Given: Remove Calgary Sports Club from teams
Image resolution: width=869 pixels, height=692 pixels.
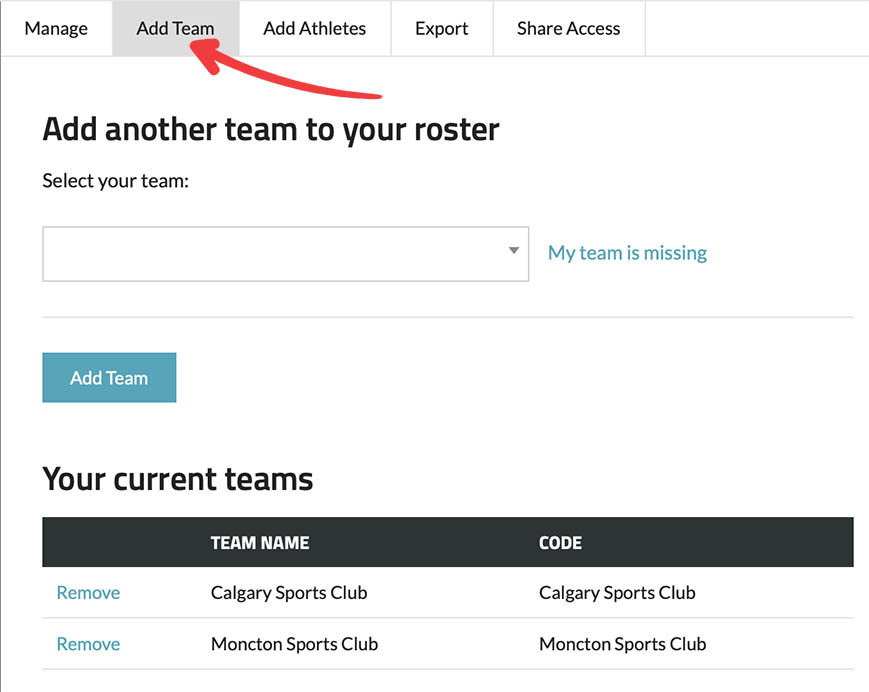Looking at the screenshot, I should [88, 593].
